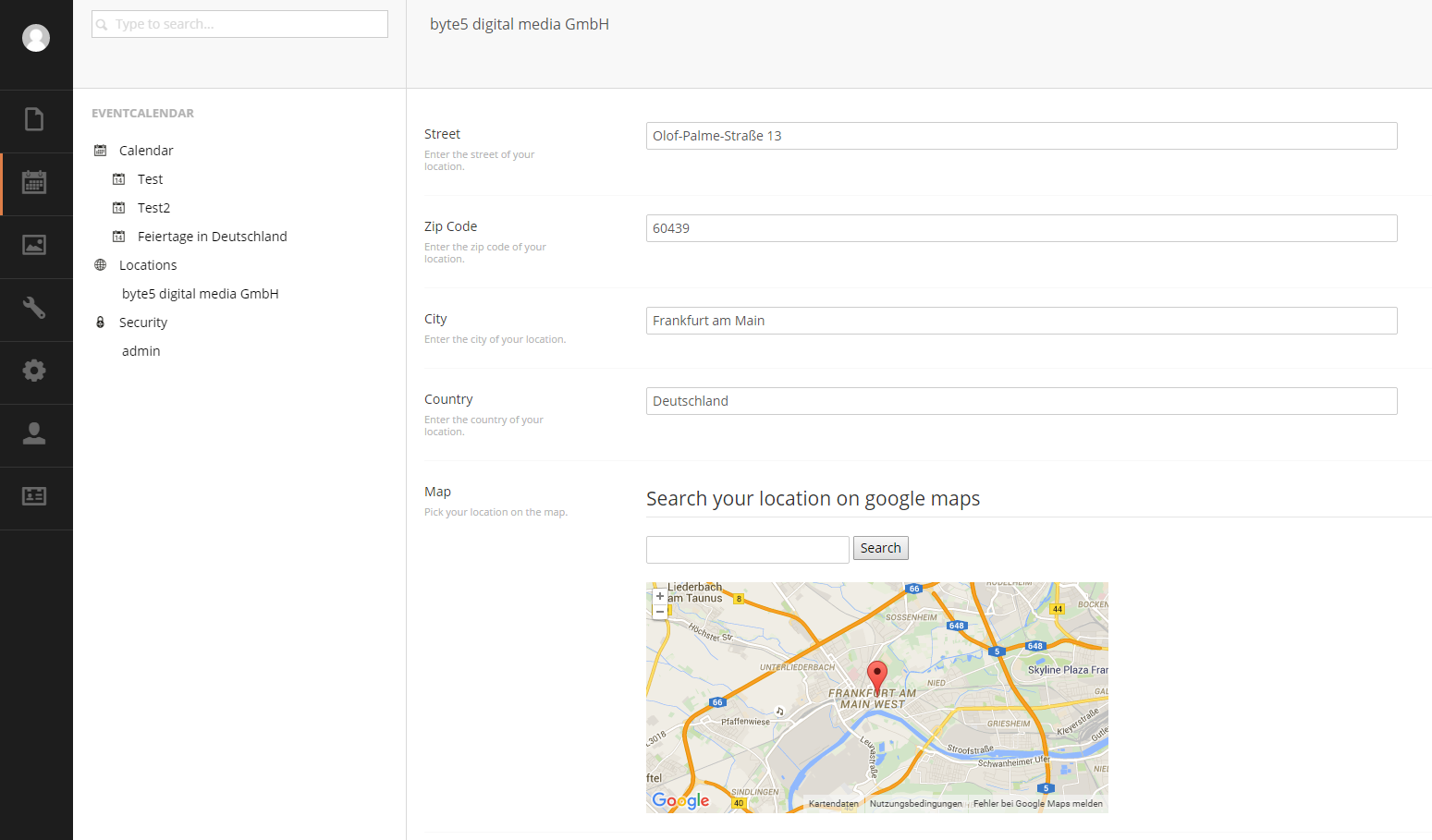Click the EVENTCALENDAR section header
This screenshot has height=840, width=1432.
tap(142, 114)
